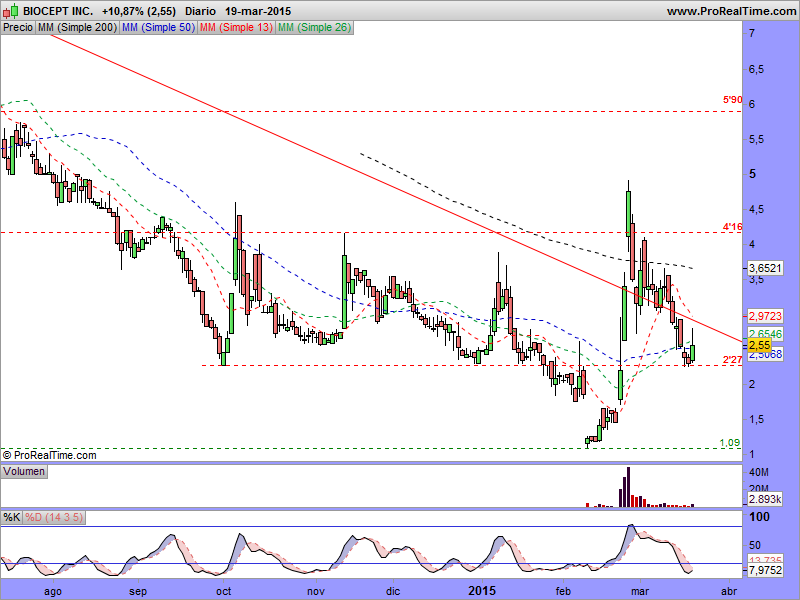Click the 4,5 price axis label

(x=756, y=209)
